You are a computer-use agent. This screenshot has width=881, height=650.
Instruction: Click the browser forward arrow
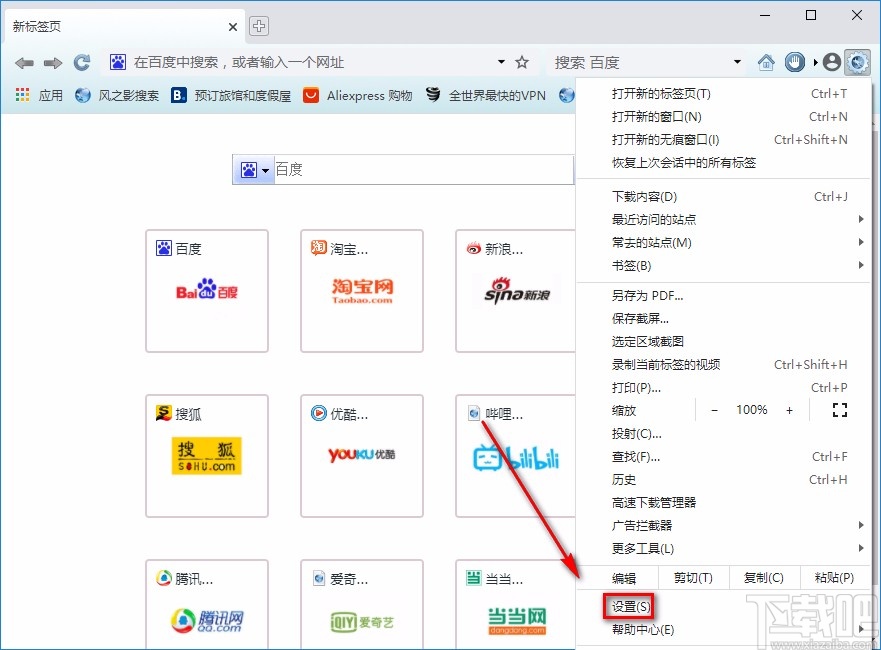53,63
